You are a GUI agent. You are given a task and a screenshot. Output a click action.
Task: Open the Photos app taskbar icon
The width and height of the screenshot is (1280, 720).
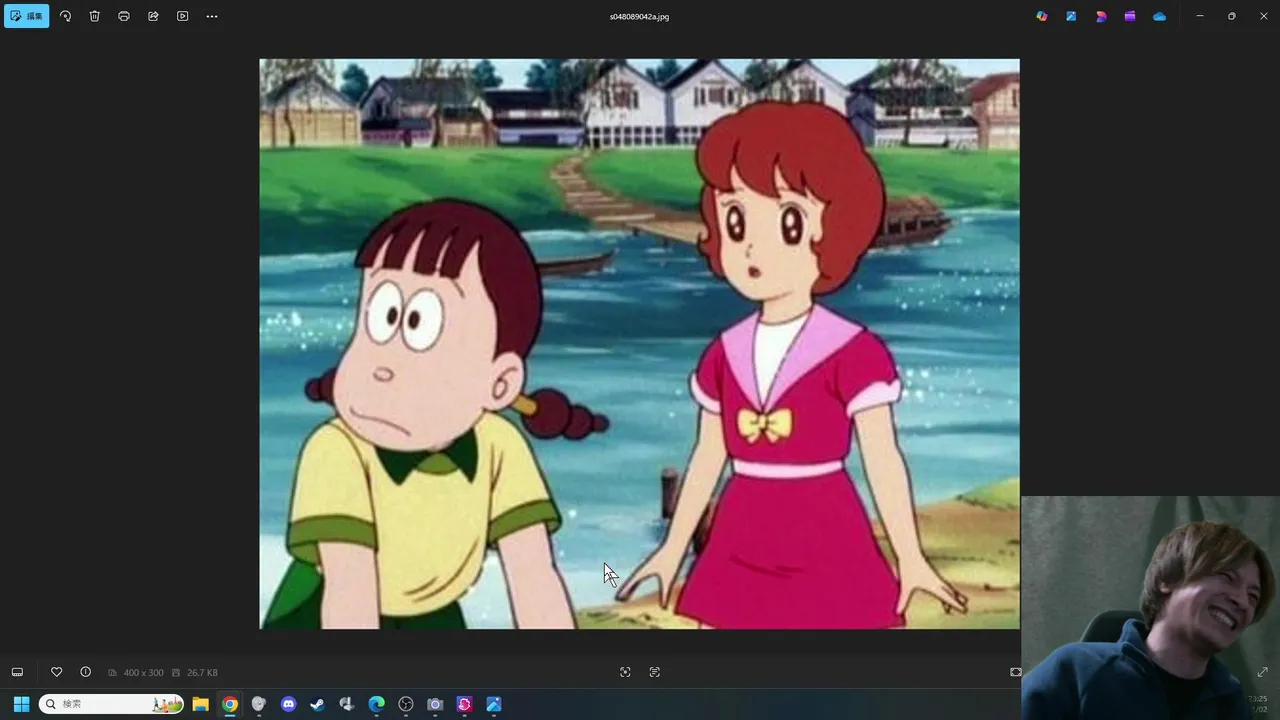click(x=494, y=704)
